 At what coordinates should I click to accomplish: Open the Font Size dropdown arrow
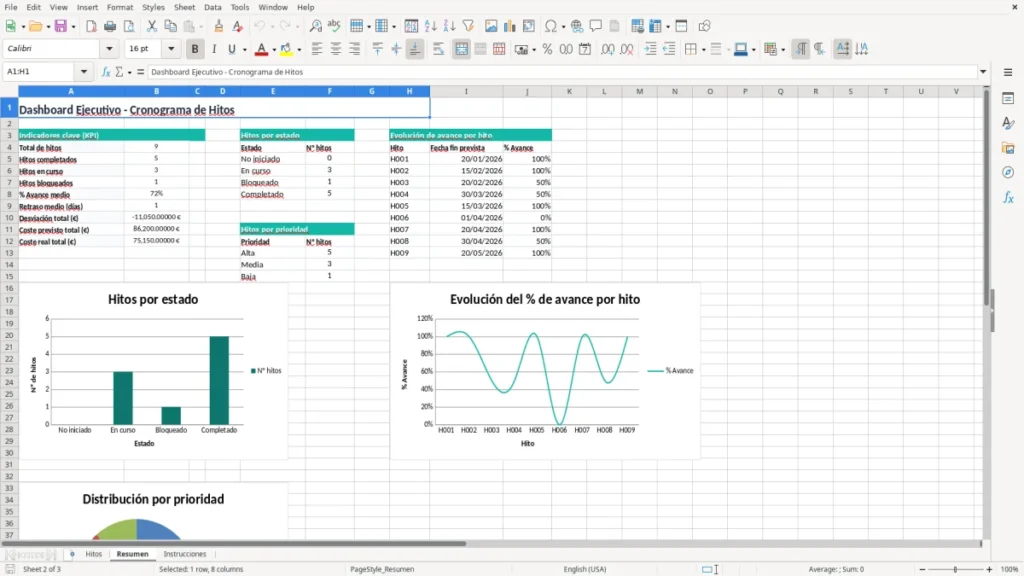tap(171, 49)
